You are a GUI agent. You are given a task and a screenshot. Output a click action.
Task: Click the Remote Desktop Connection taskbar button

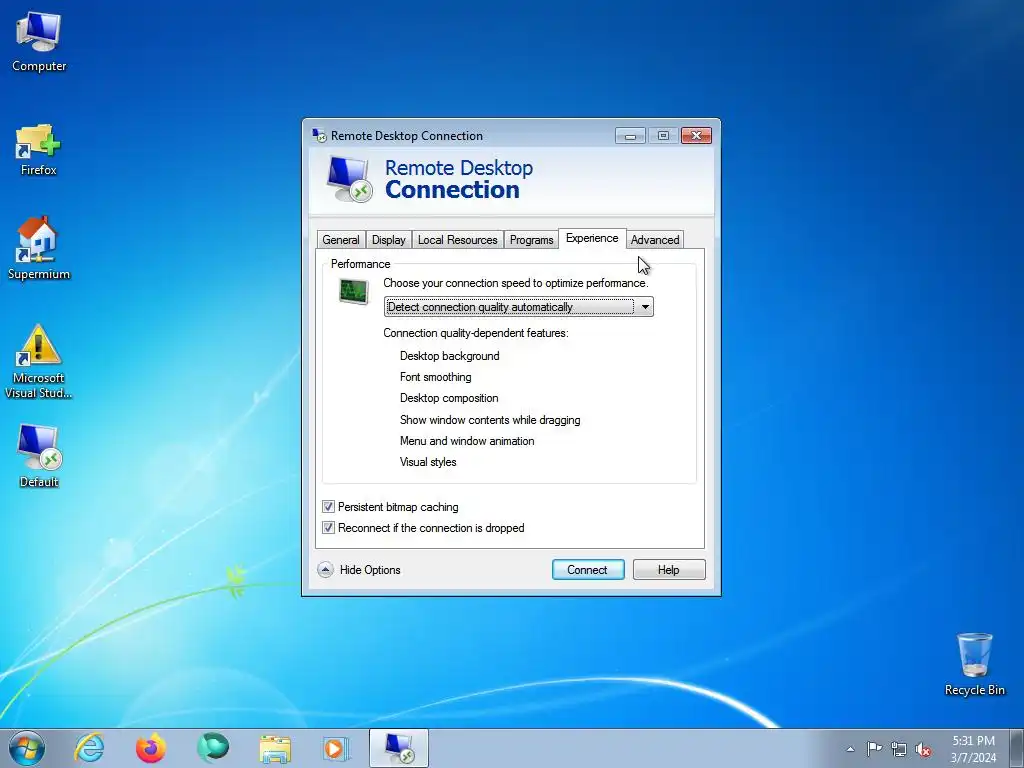click(399, 748)
